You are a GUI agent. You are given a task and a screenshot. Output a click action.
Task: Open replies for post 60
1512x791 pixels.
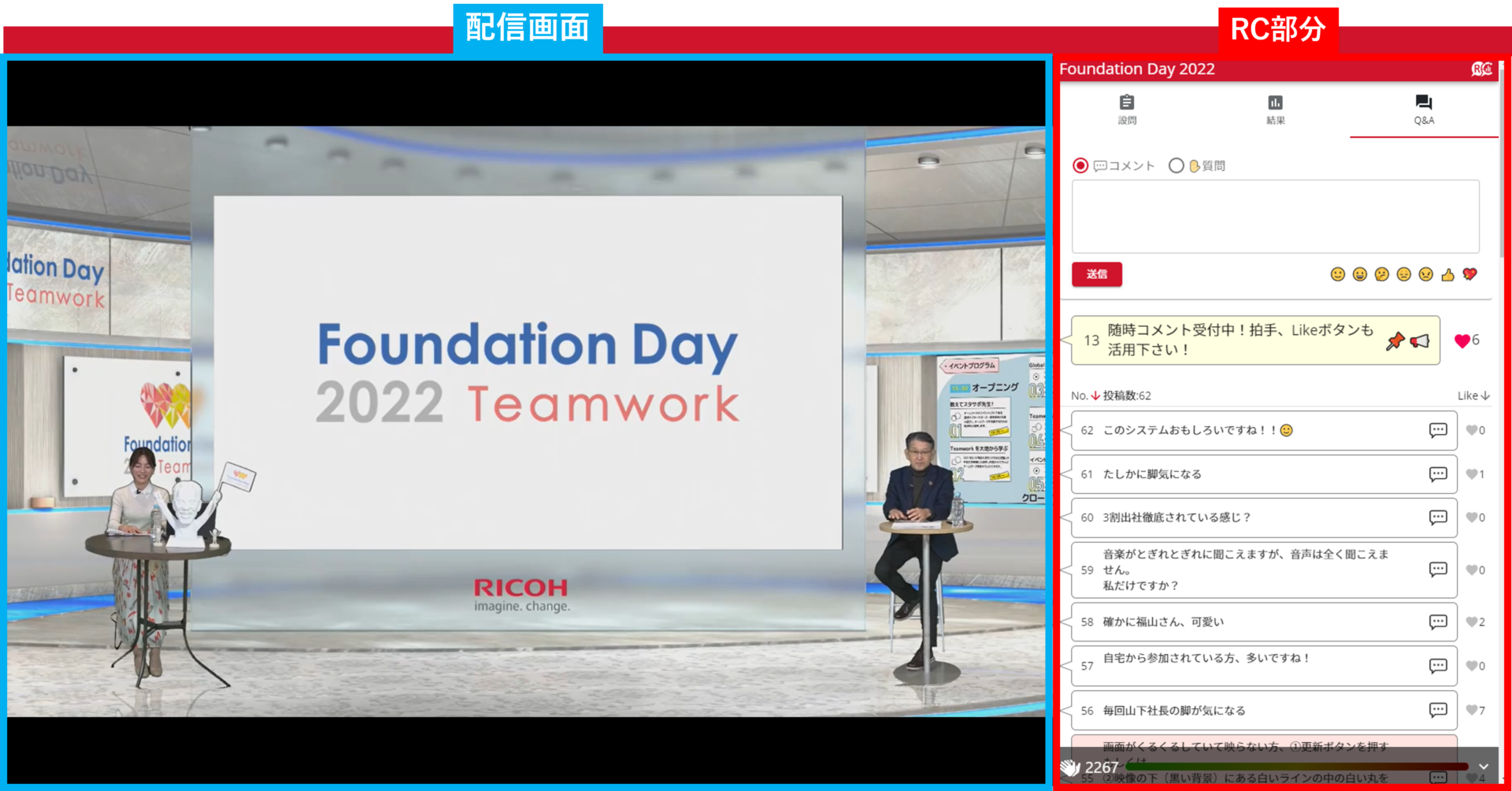click(x=1438, y=518)
